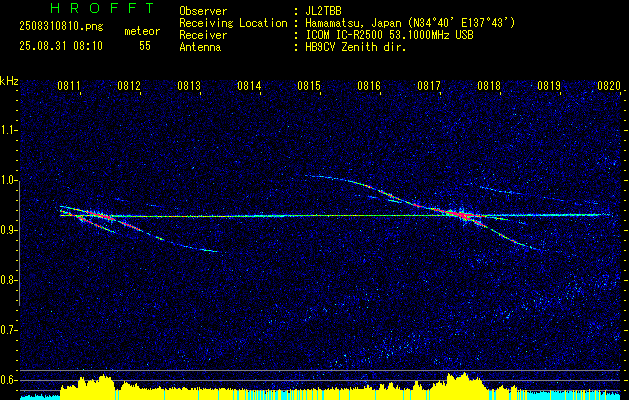
Task: Click the meteor label
Action: [x=142, y=31]
